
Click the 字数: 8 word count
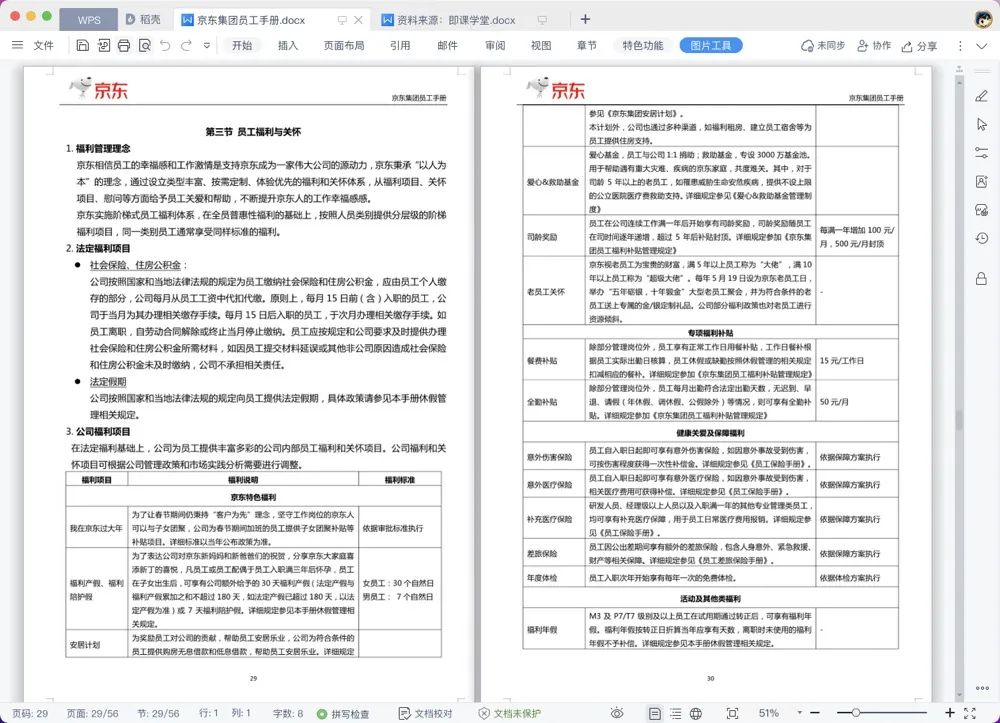pyautogui.click(x=288, y=713)
